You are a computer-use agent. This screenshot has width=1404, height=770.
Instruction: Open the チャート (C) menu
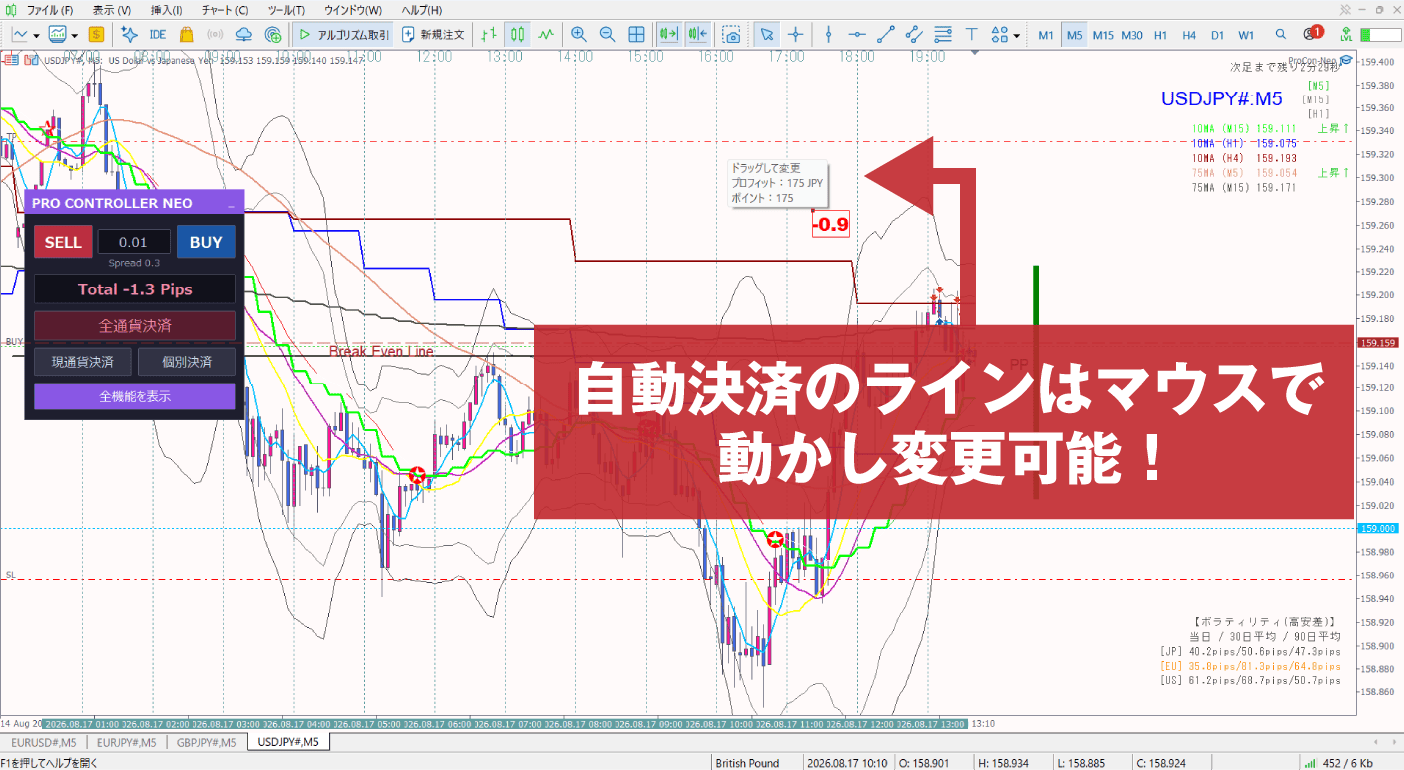click(x=225, y=10)
